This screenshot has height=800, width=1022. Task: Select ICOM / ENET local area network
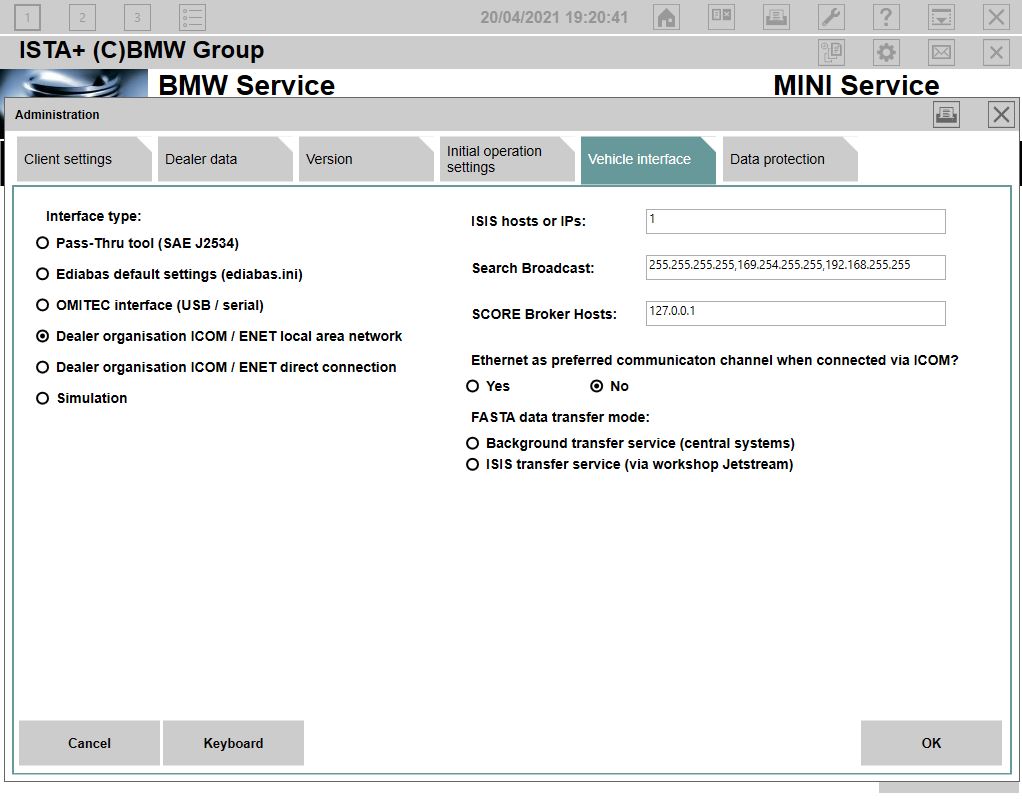tap(219, 336)
